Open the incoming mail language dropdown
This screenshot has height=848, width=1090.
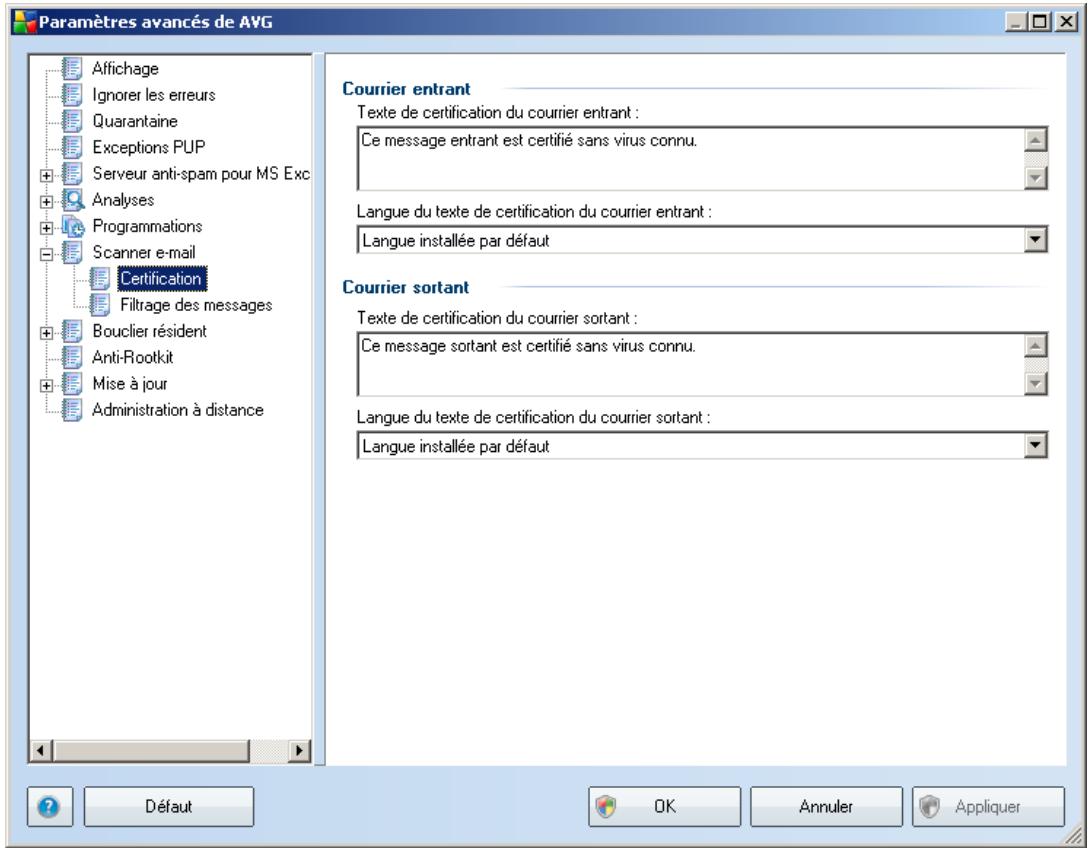1035,240
